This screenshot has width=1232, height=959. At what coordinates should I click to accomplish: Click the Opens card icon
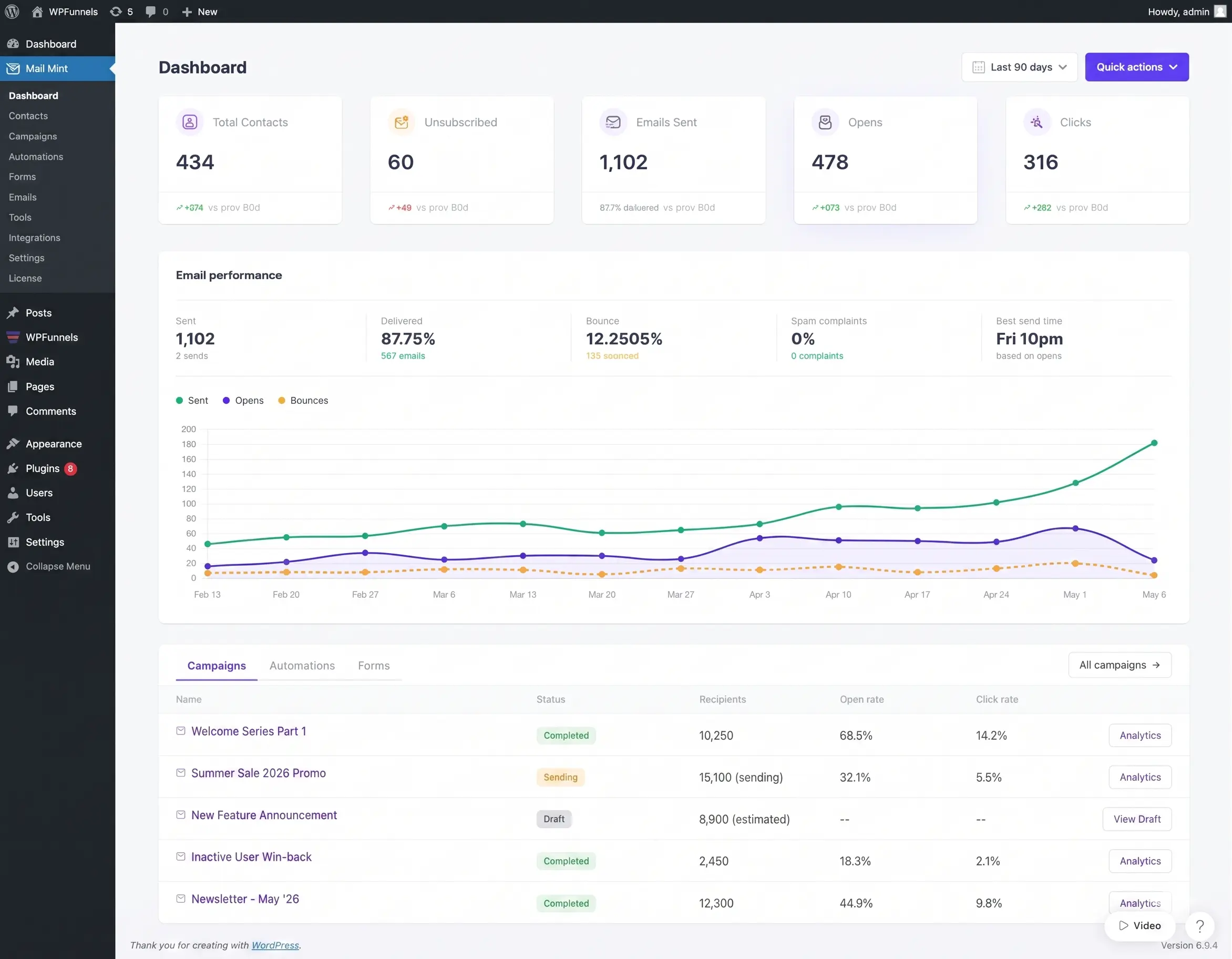click(825, 122)
